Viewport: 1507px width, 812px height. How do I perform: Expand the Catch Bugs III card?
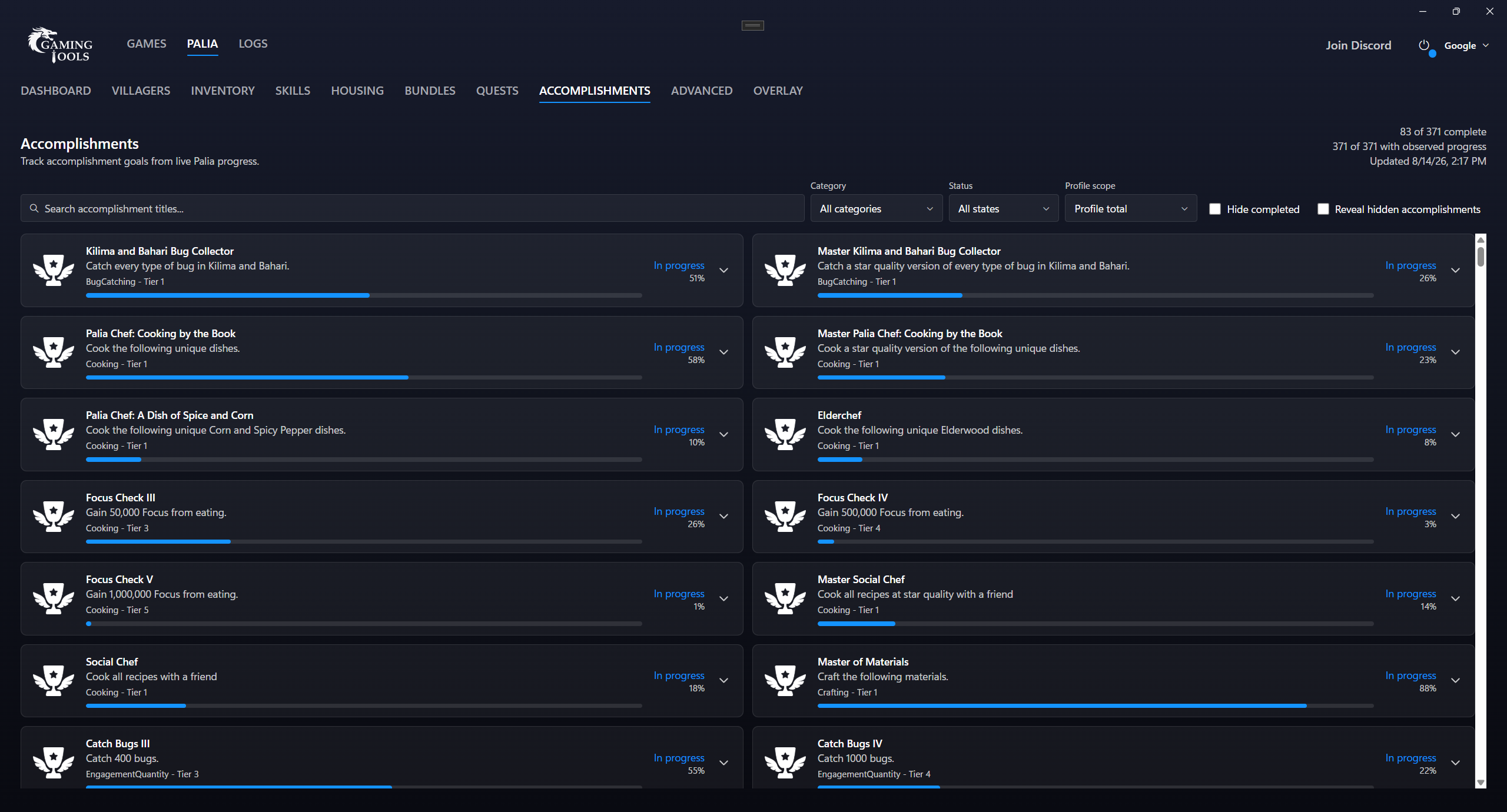[724, 763]
